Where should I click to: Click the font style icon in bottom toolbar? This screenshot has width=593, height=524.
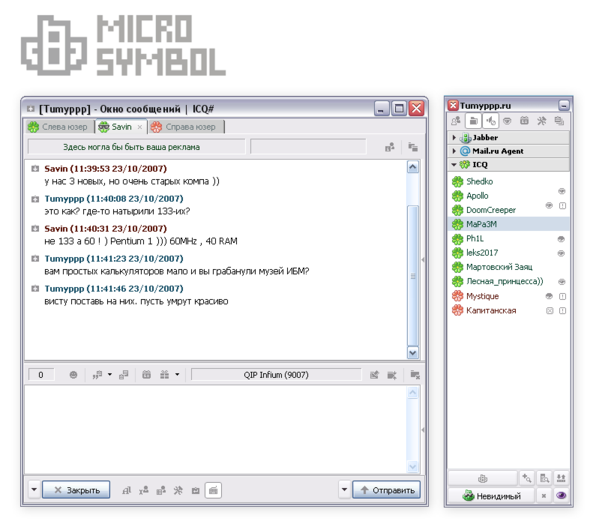coord(126,490)
